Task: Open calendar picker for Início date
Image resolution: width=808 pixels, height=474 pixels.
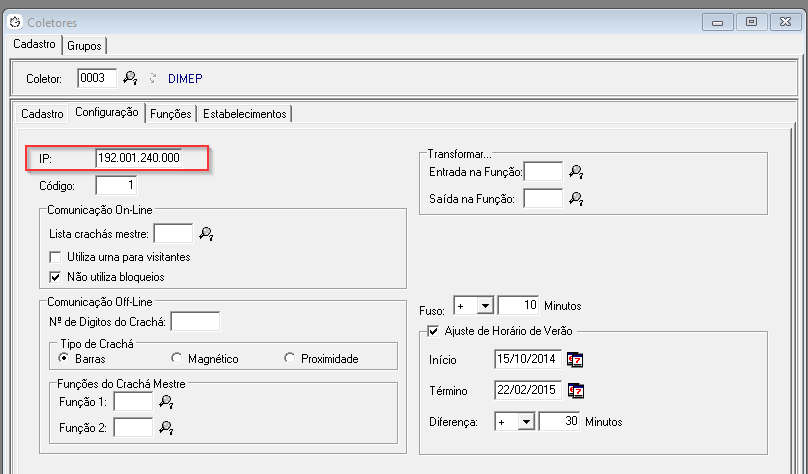Action: point(575,359)
